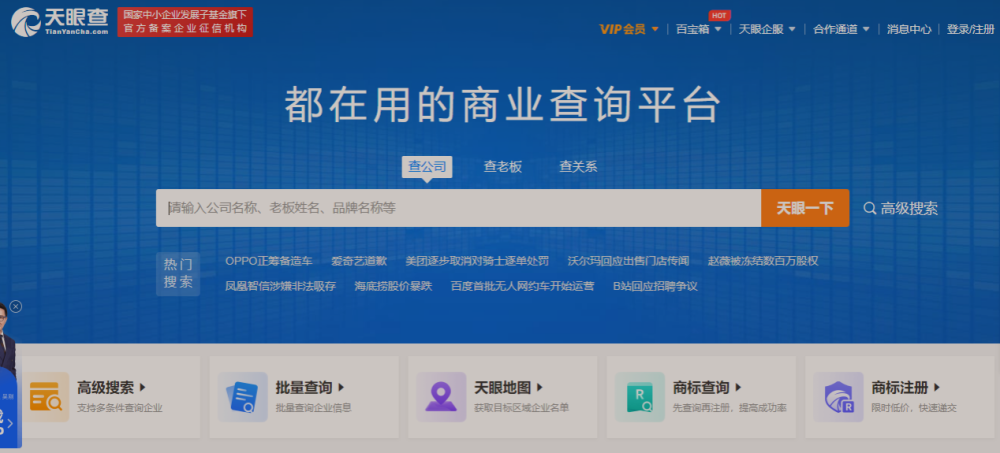Open hot search B站回应招聘争议
Screen dimensions: 1000x453
click(655, 286)
